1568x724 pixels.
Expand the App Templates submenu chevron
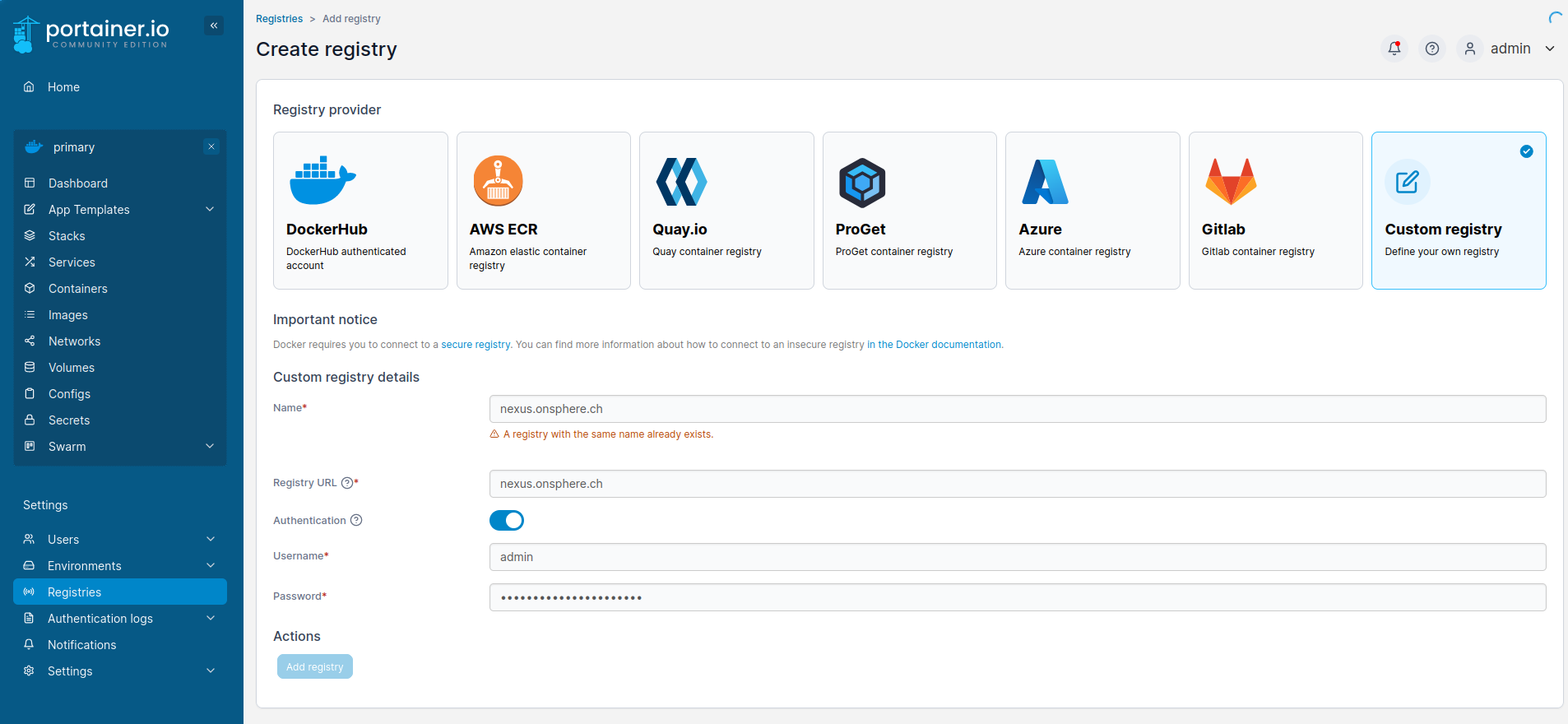point(210,209)
